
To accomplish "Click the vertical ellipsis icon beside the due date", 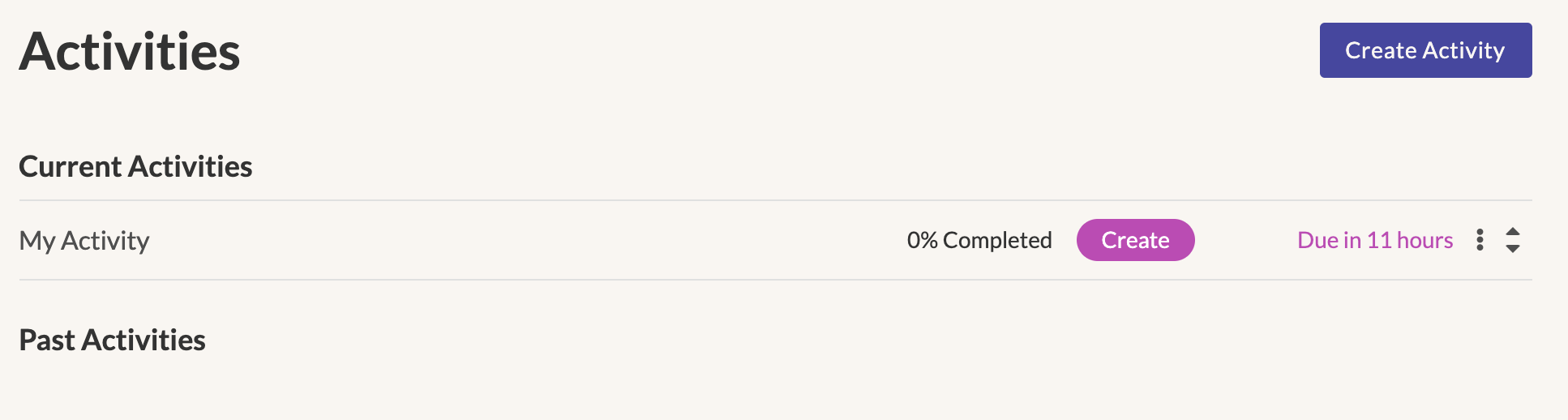I will coord(1480,240).
